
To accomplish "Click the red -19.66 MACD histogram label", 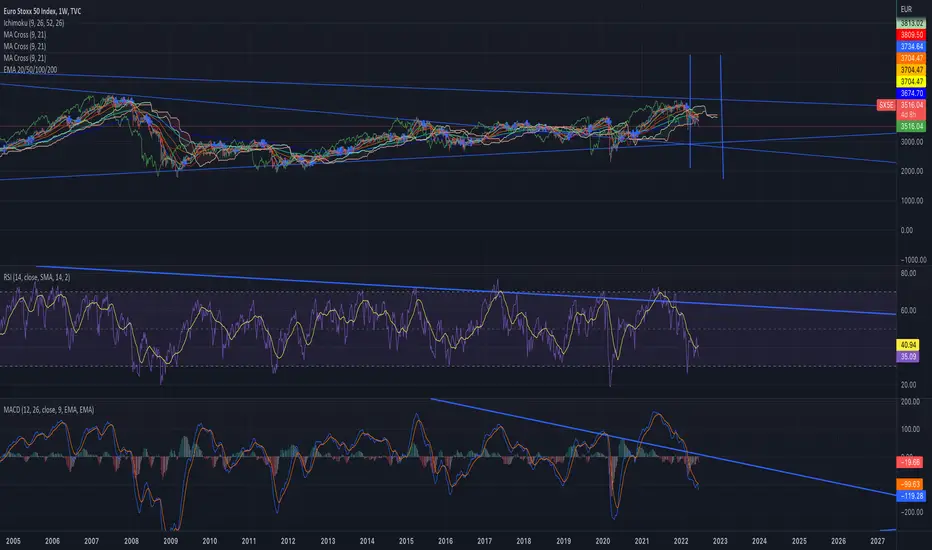I will 909,462.
